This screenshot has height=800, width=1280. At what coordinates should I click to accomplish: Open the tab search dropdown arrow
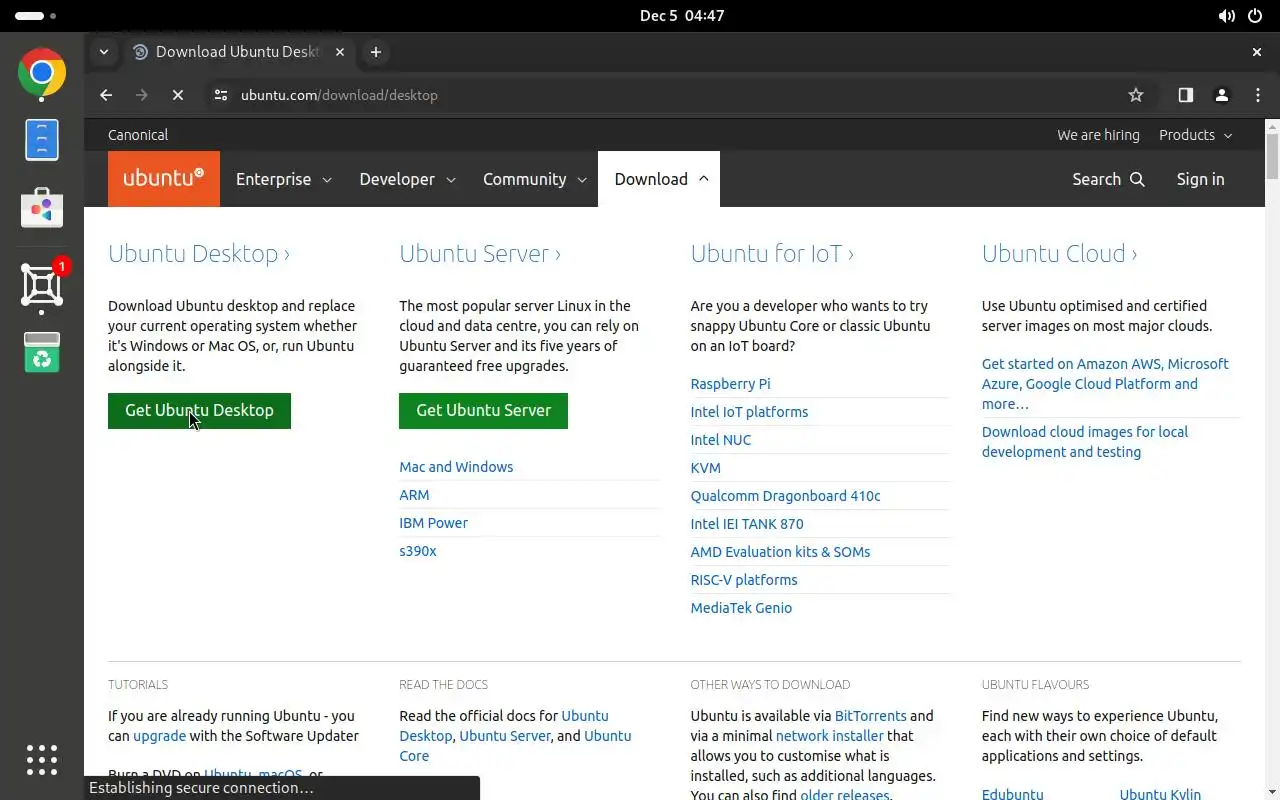(x=103, y=52)
